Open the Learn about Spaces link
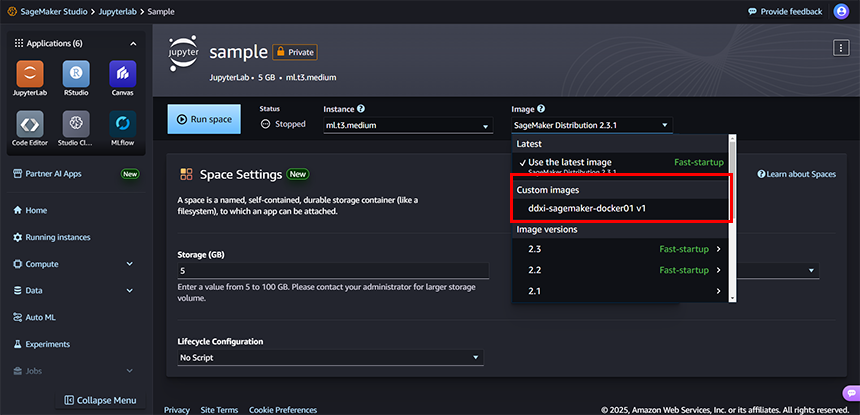The height and width of the screenshot is (415, 860). click(x=796, y=174)
